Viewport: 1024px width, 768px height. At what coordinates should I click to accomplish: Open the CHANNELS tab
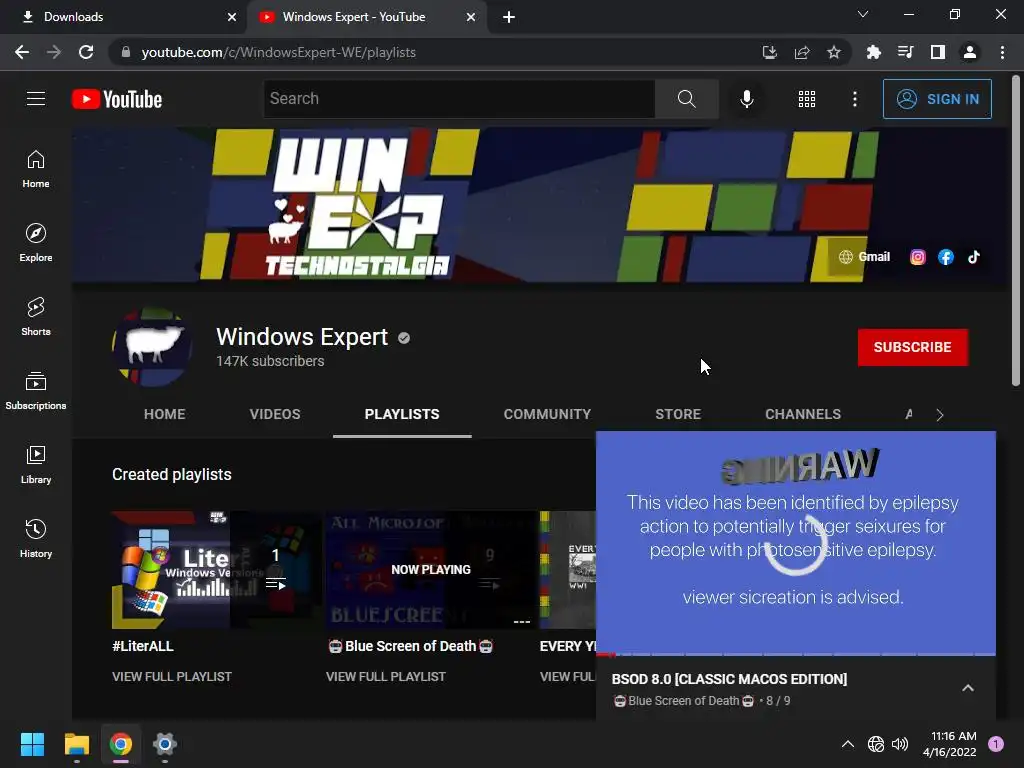click(803, 414)
